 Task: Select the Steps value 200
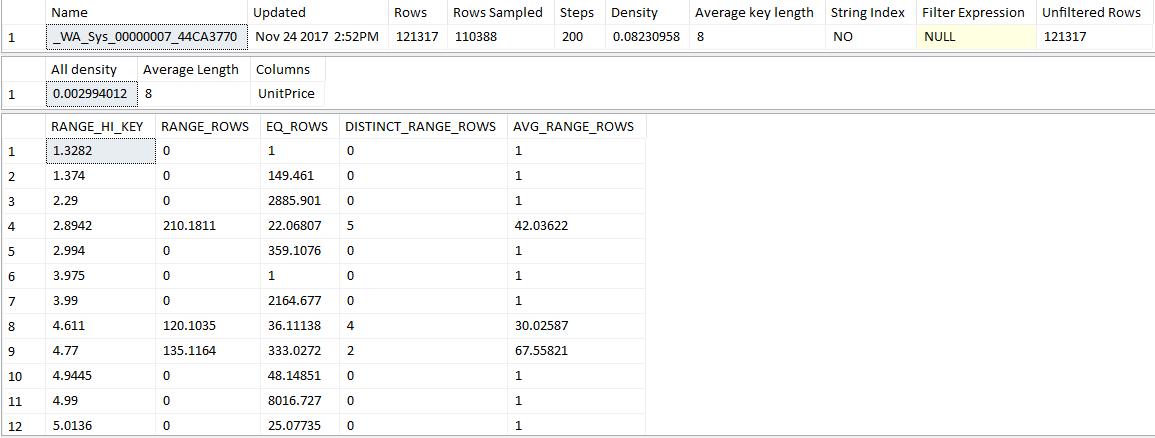[573, 37]
